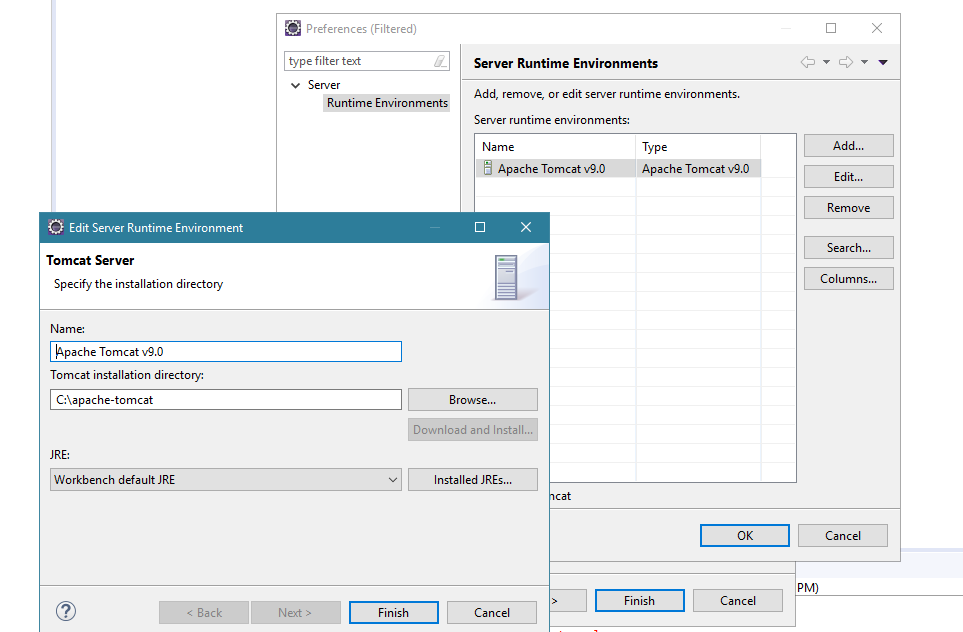Open forward history dropdown arrow in Preferences

point(864,62)
